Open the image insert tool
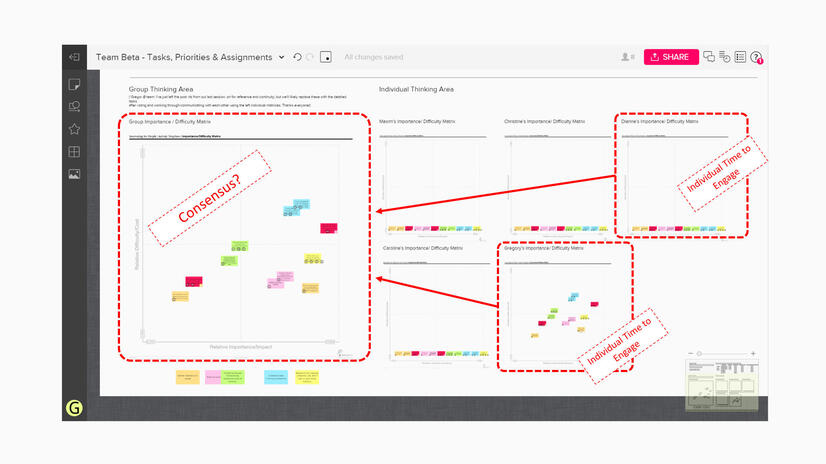Image resolution: width=826 pixels, height=464 pixels. (73, 174)
